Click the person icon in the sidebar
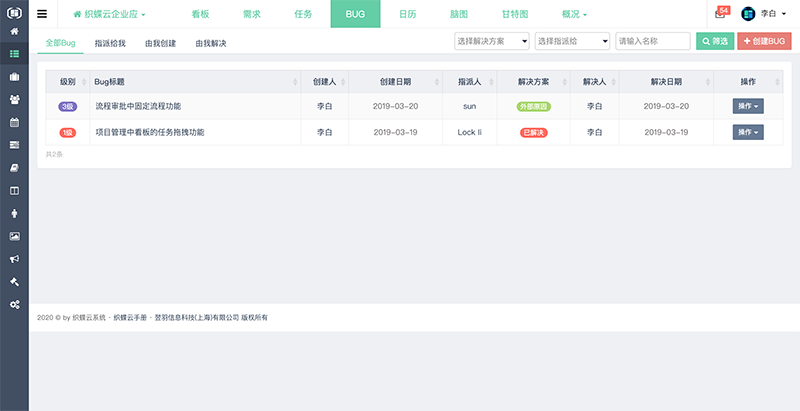The image size is (800, 411). point(14,213)
